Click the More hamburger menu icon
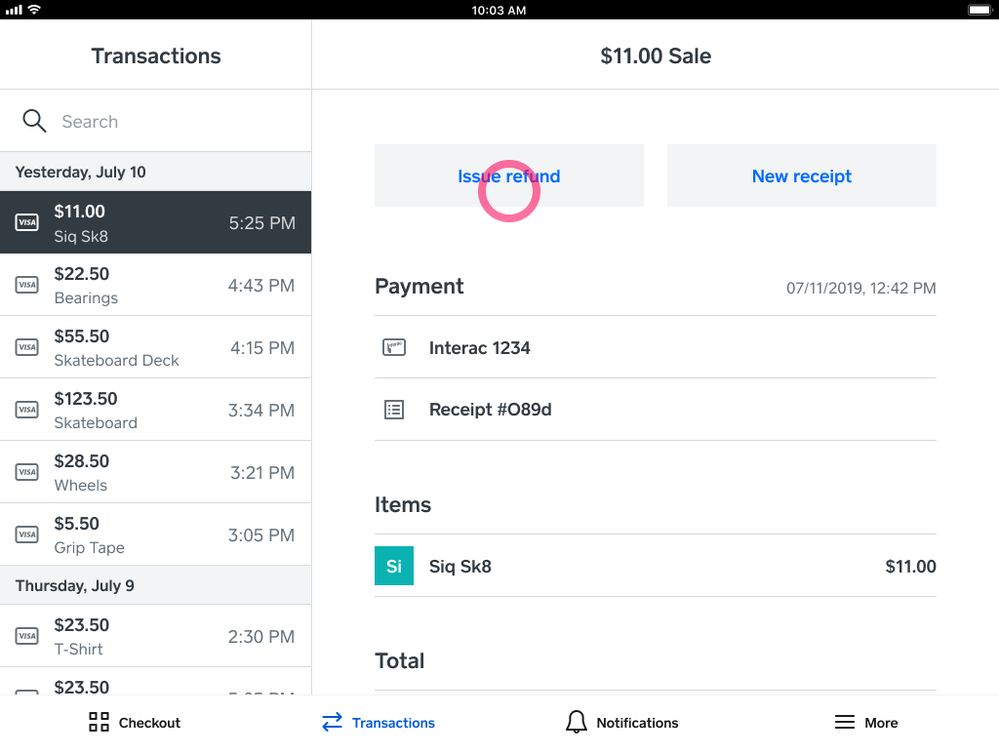 click(x=845, y=722)
